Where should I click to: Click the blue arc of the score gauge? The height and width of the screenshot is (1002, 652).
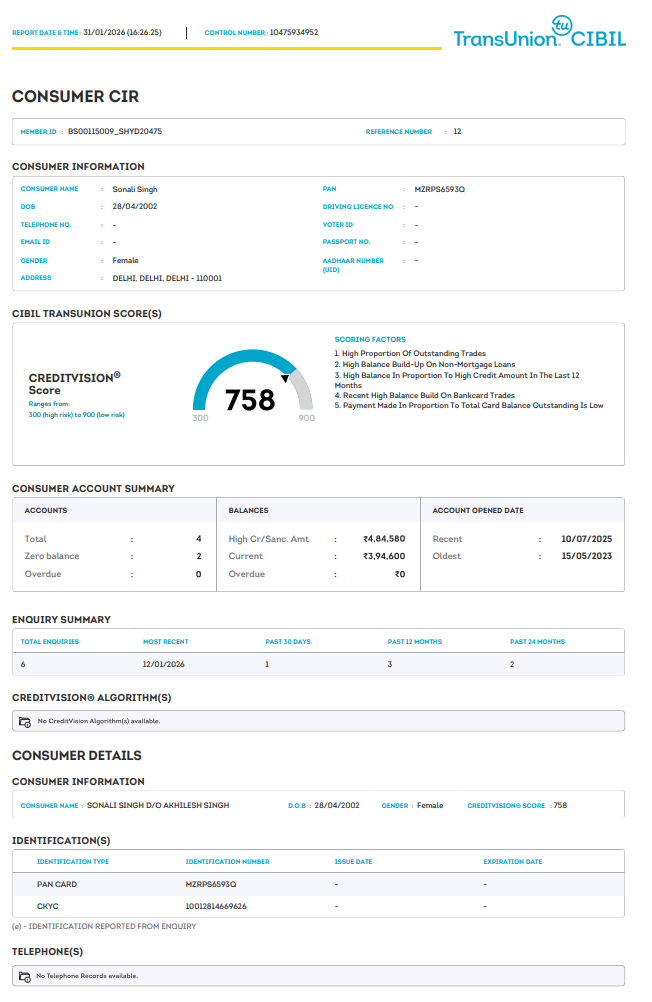[x=225, y=367]
